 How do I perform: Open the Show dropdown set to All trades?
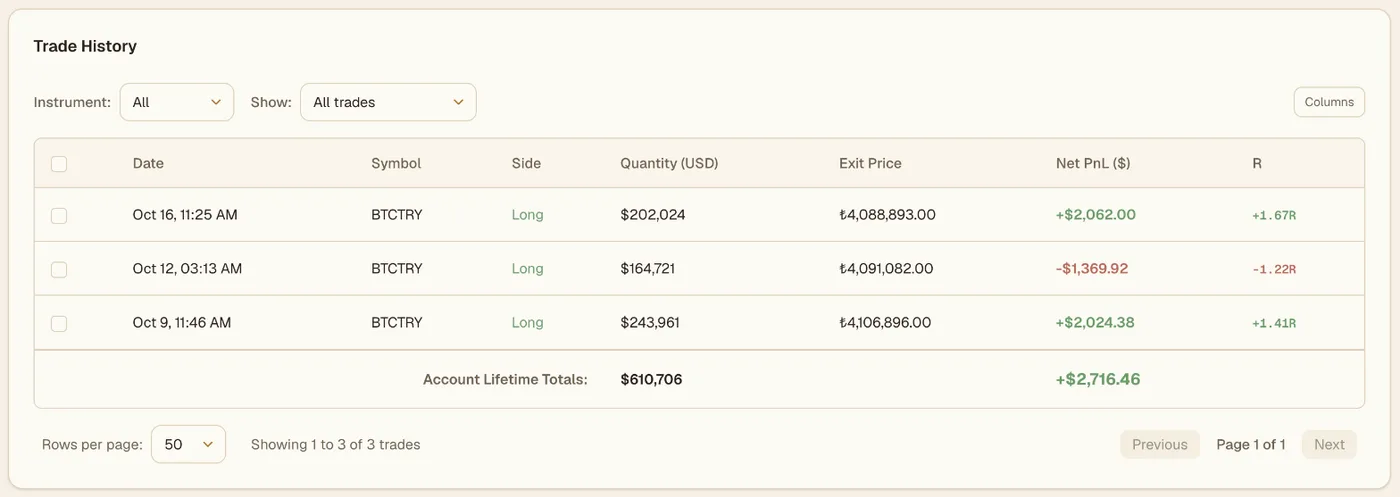(388, 102)
